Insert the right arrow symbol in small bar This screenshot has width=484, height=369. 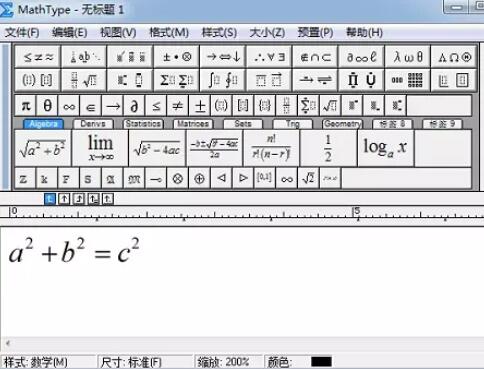pyautogui.click(x=113, y=106)
